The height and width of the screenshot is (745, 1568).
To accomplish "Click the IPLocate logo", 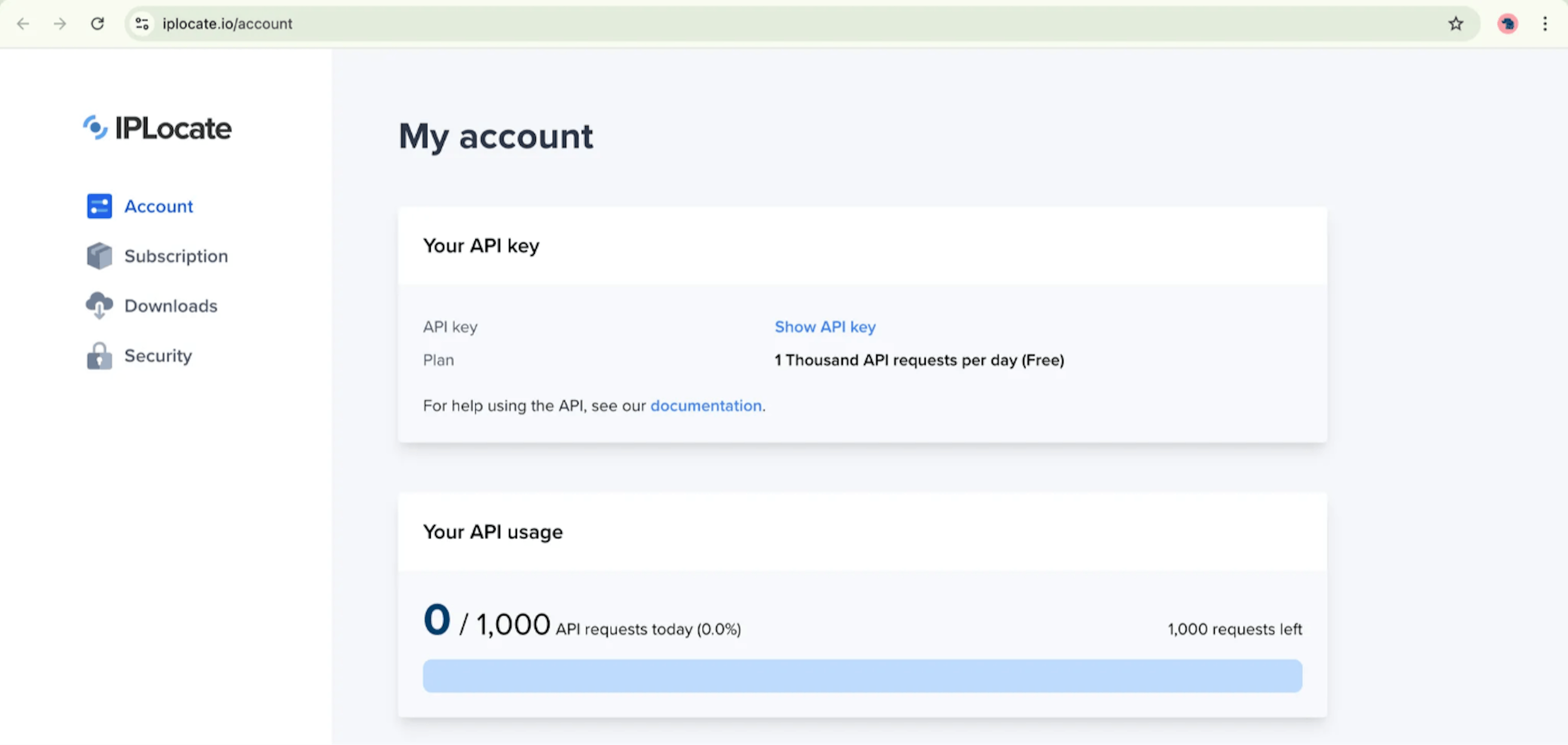I will [x=157, y=128].
